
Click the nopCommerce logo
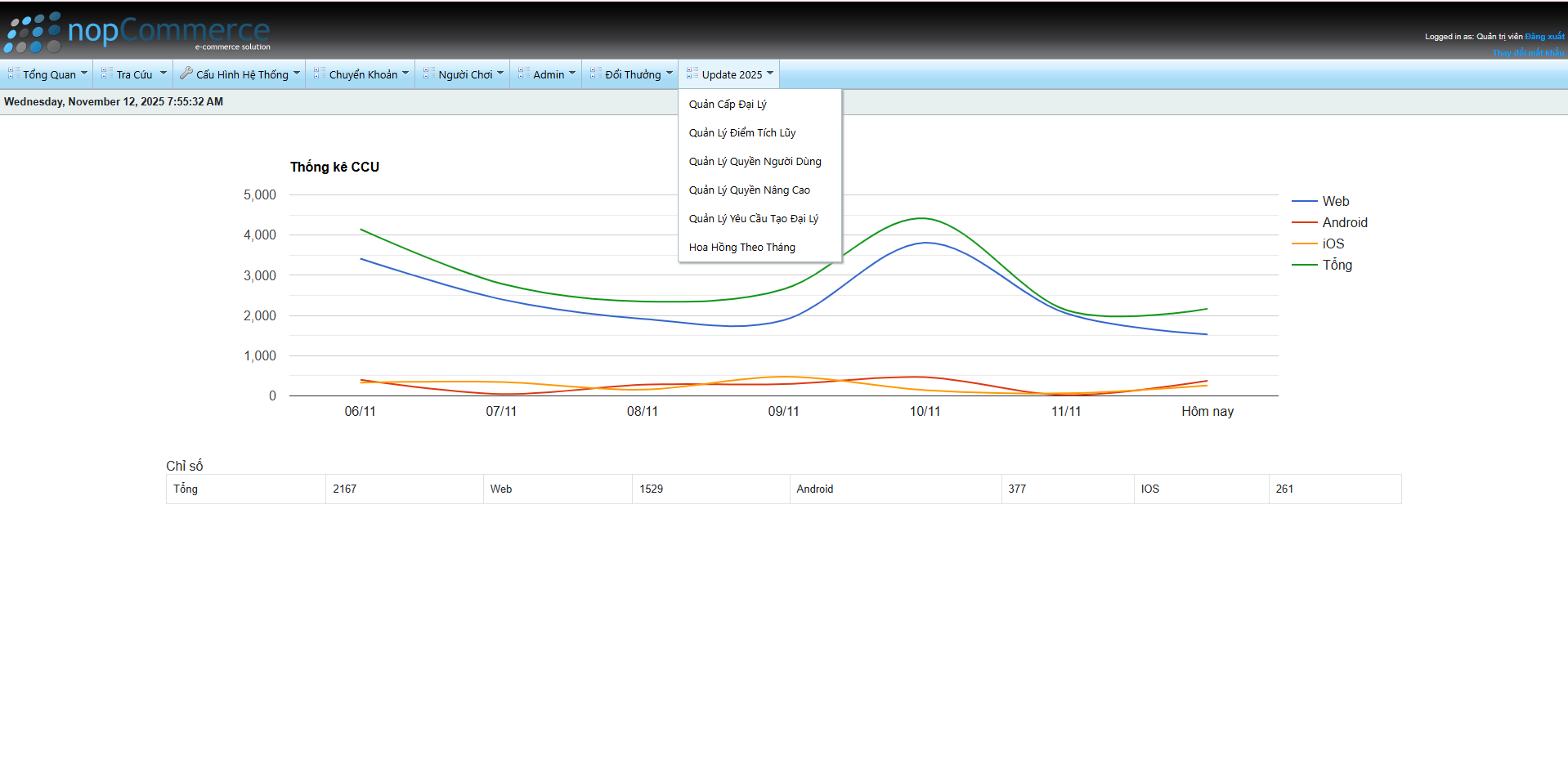pyautogui.click(x=137, y=33)
